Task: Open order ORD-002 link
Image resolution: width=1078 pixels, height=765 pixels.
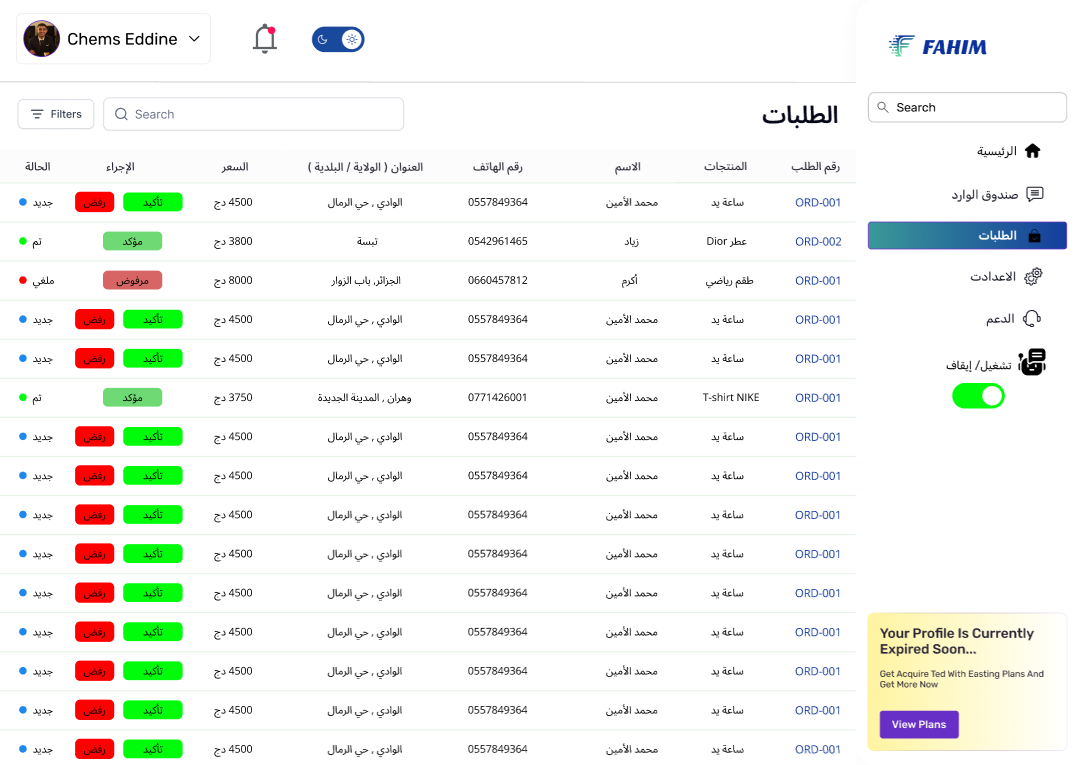Action: coord(818,241)
